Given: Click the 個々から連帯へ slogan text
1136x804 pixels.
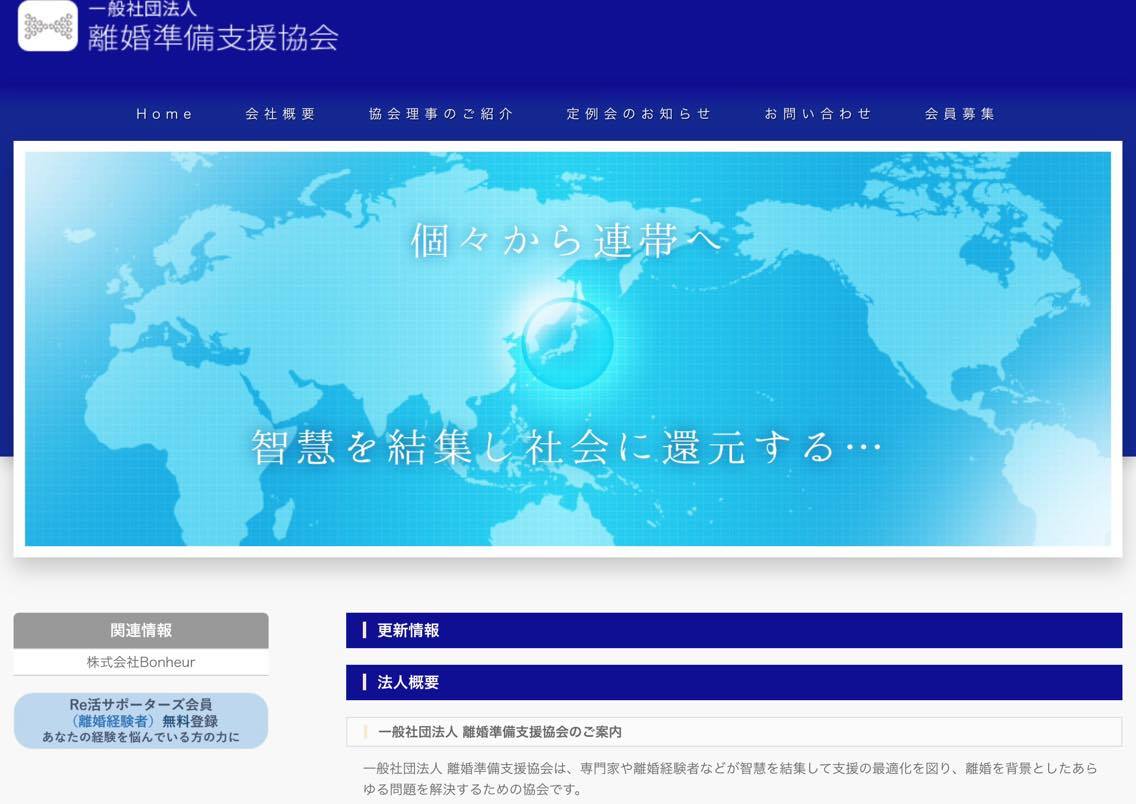Looking at the screenshot, I should pos(565,240).
